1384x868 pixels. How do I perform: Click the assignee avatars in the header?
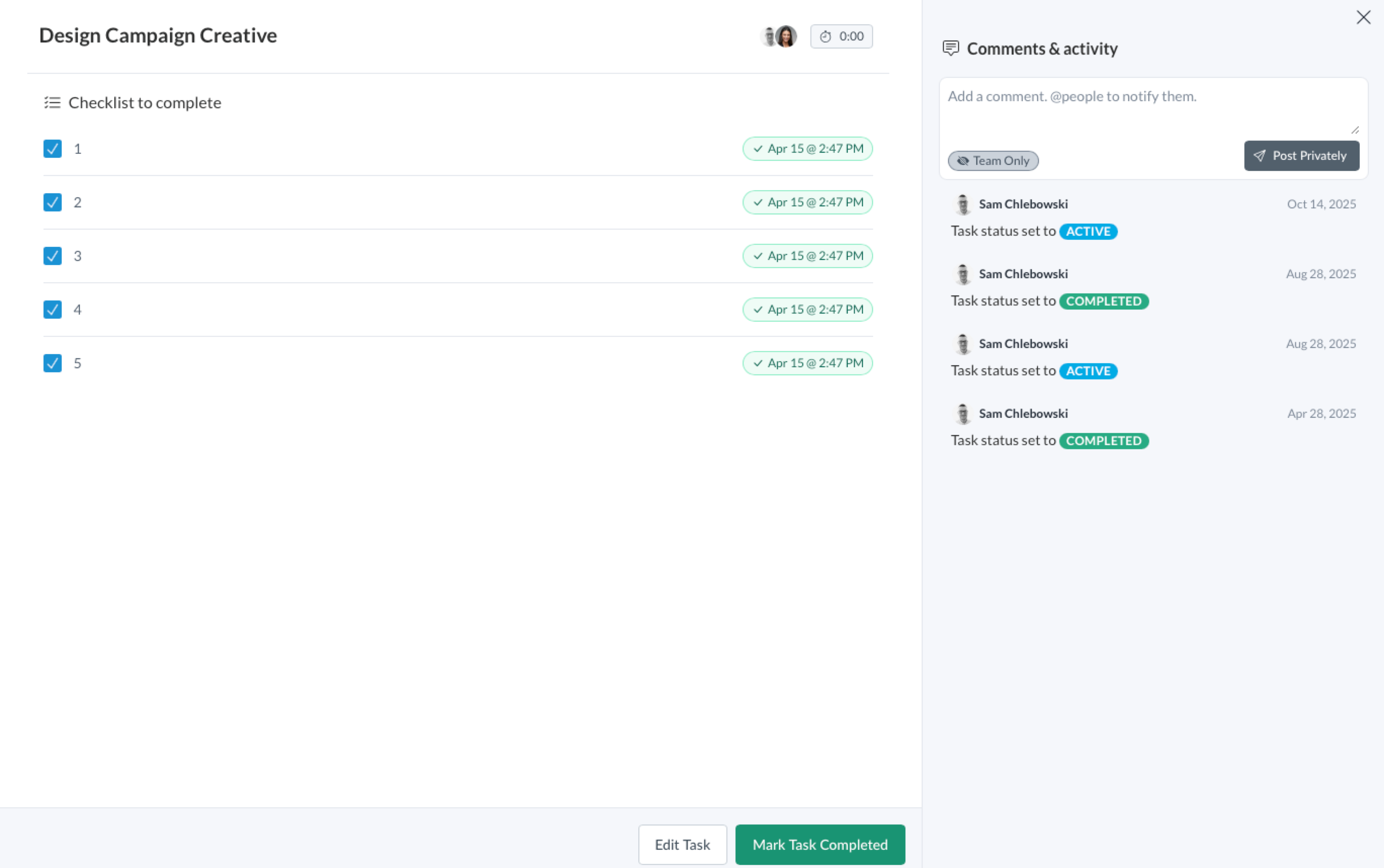point(779,37)
